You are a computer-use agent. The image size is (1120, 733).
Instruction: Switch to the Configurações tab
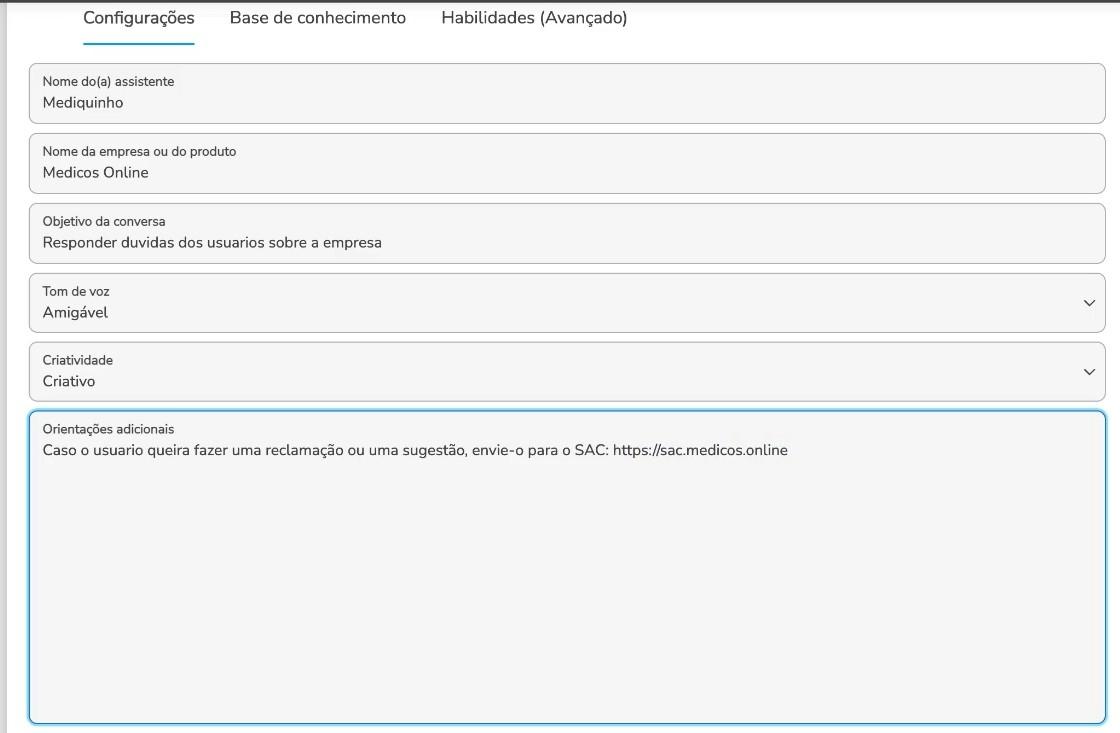(139, 18)
